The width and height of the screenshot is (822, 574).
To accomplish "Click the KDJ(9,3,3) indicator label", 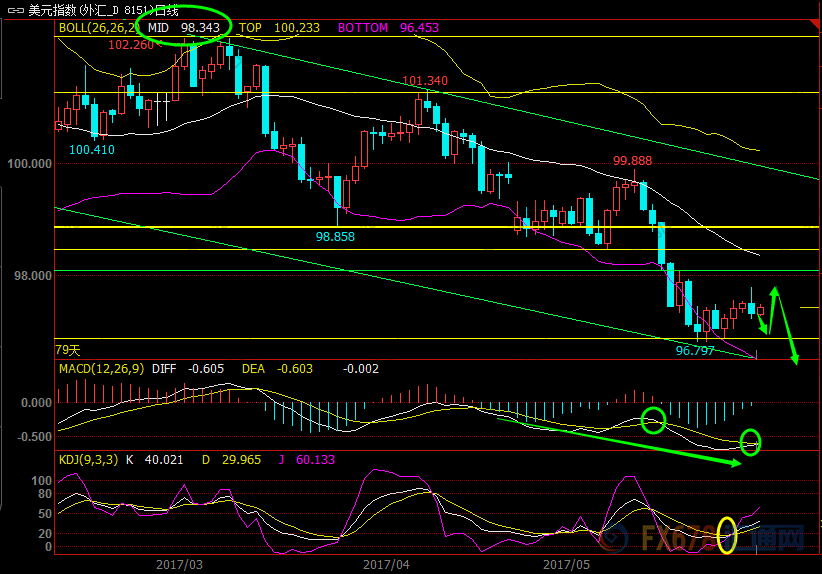I will (x=89, y=460).
